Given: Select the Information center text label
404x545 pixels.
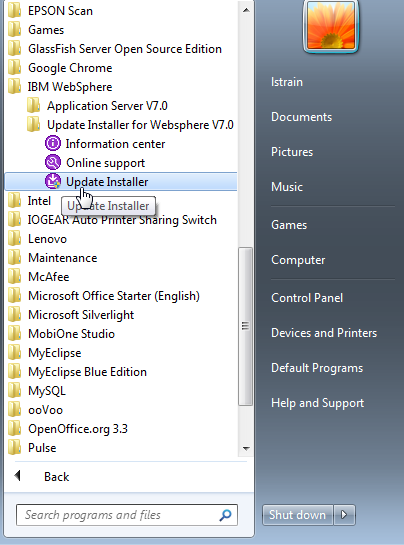Looking at the screenshot, I should [x=115, y=144].
